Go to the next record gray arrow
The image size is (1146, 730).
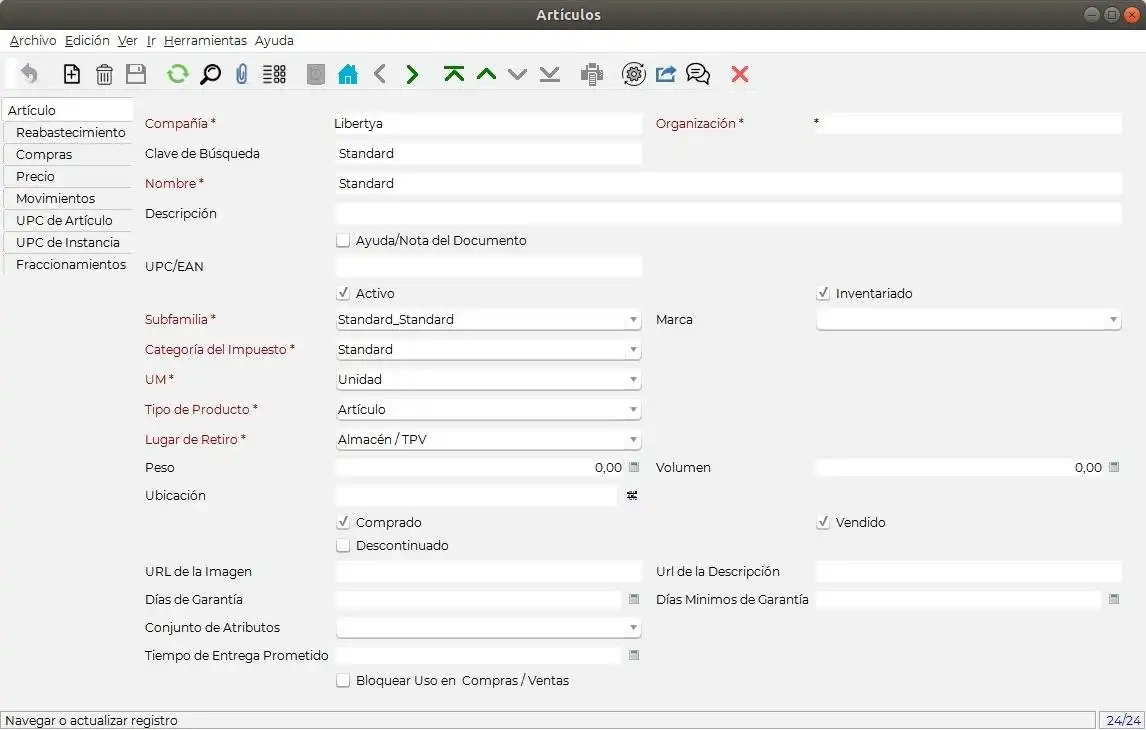[x=517, y=74]
